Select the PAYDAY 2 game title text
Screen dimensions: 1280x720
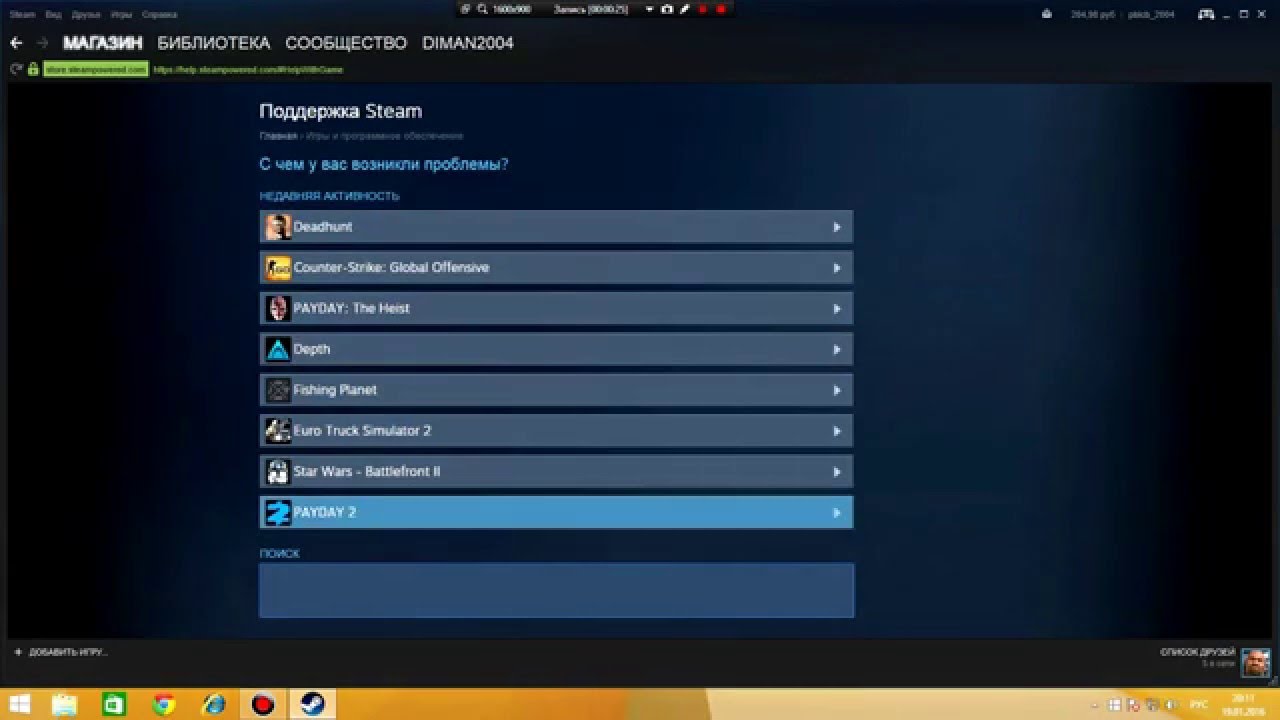click(x=325, y=513)
